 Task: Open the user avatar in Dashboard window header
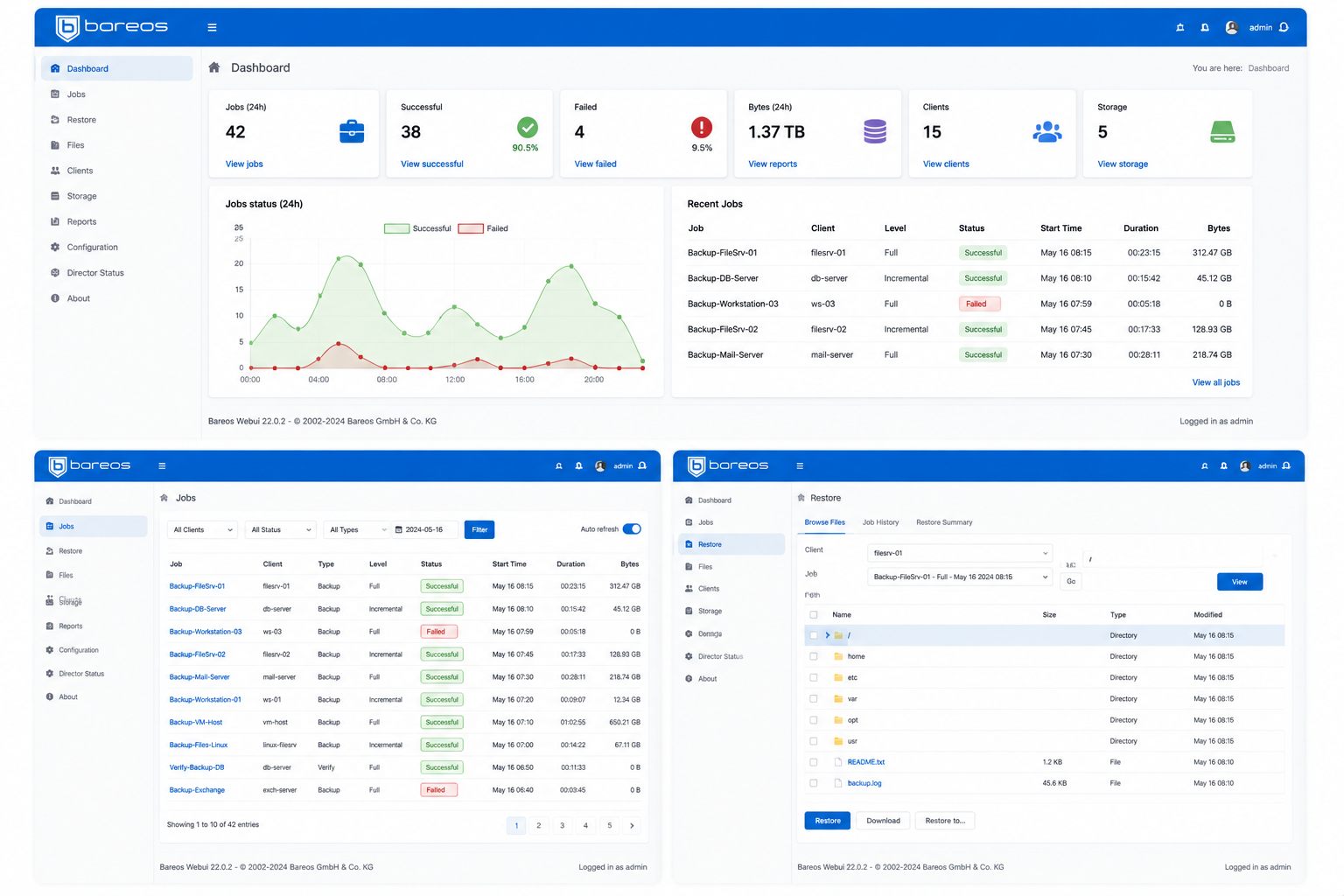pyautogui.click(x=1231, y=27)
